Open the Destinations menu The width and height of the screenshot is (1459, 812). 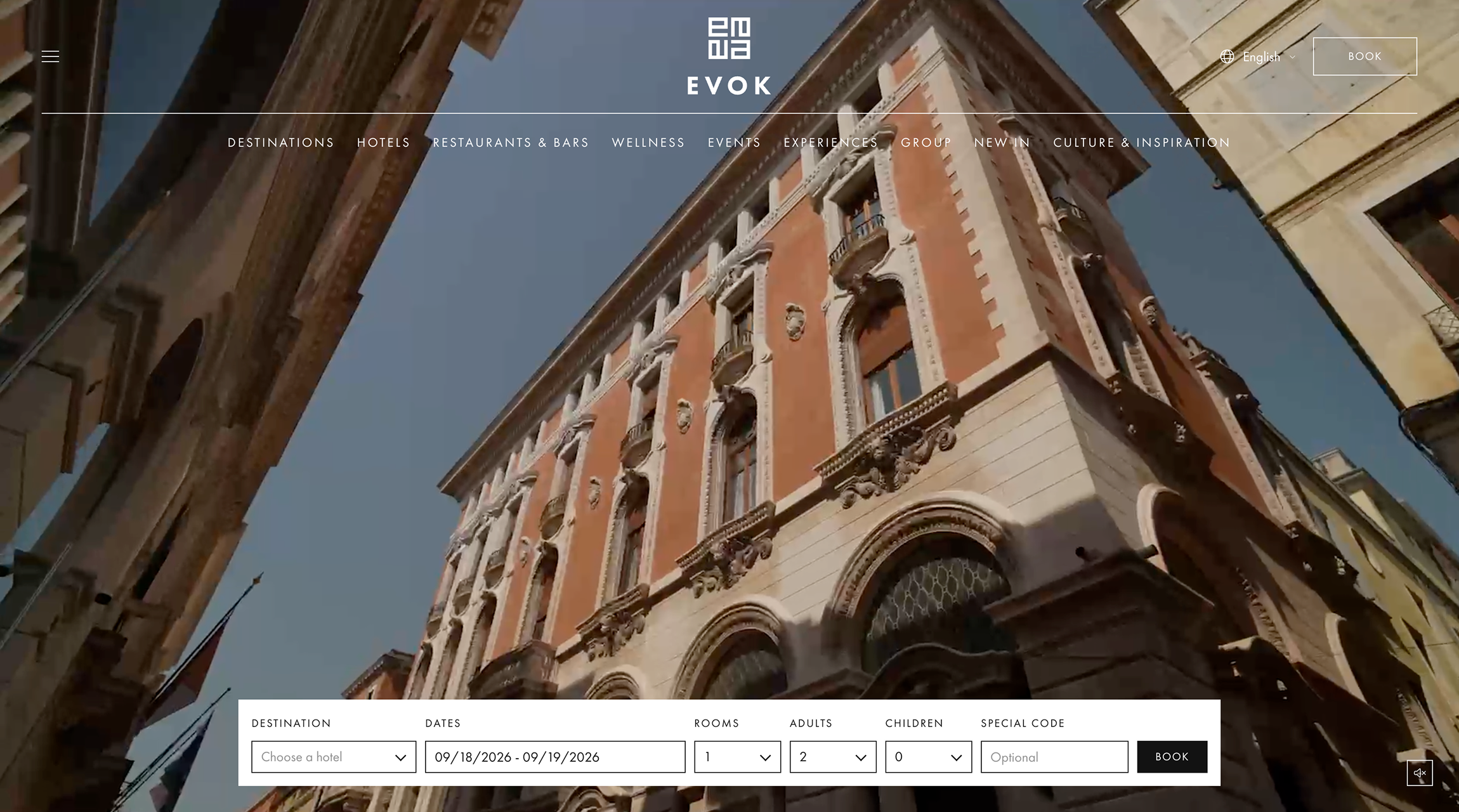[x=281, y=143]
